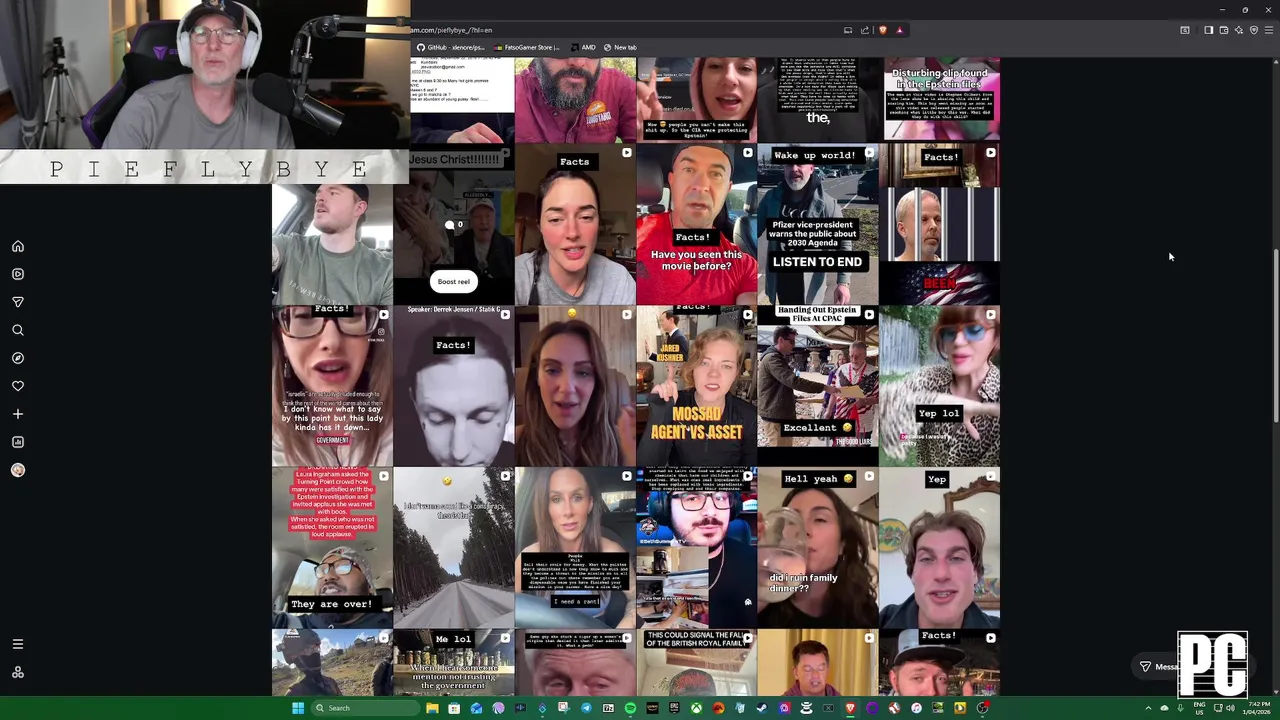Open the Meta apps icon
Image resolution: width=1280 pixels, height=720 pixels.
(18, 672)
